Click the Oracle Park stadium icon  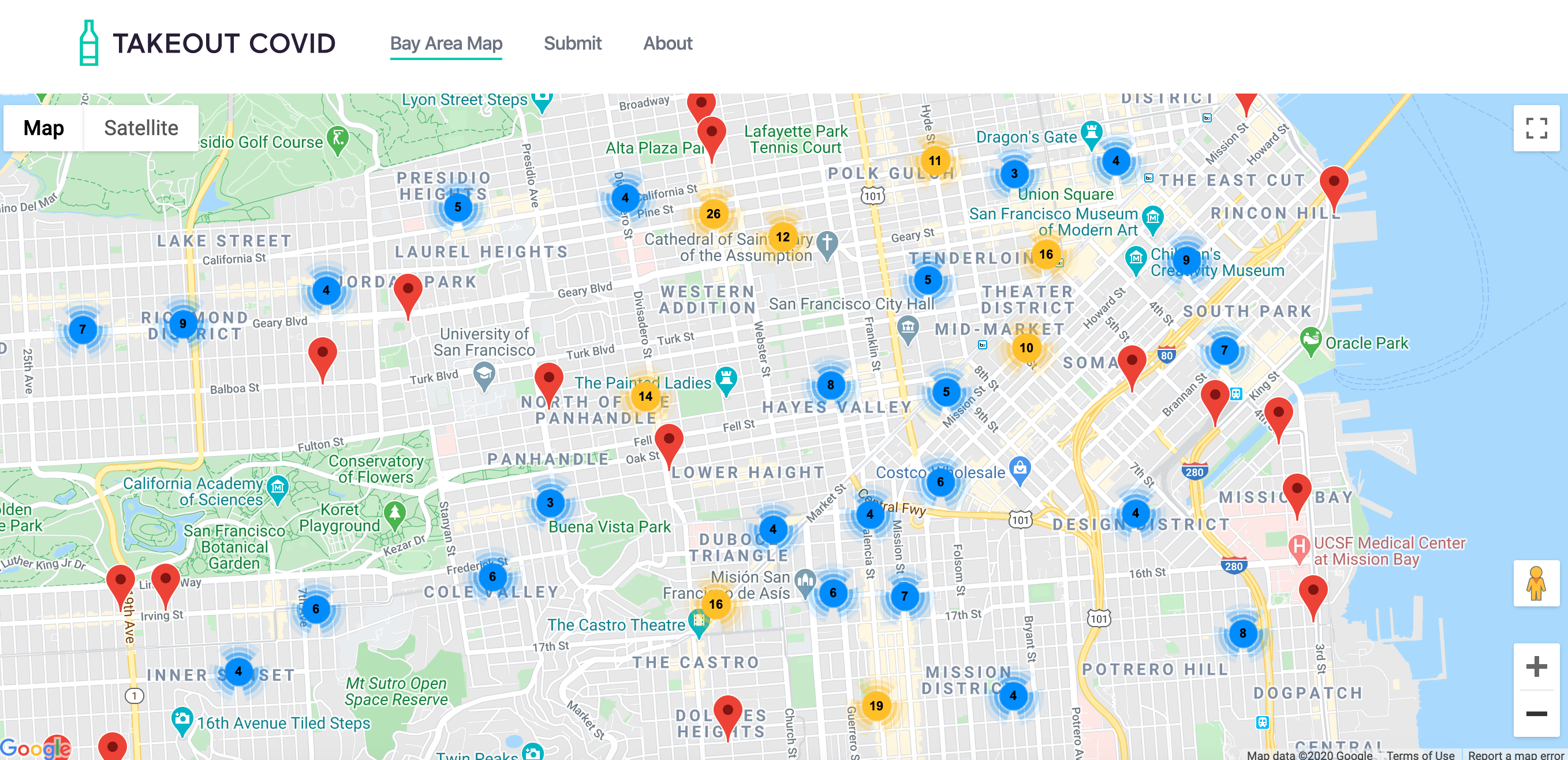(x=1311, y=342)
